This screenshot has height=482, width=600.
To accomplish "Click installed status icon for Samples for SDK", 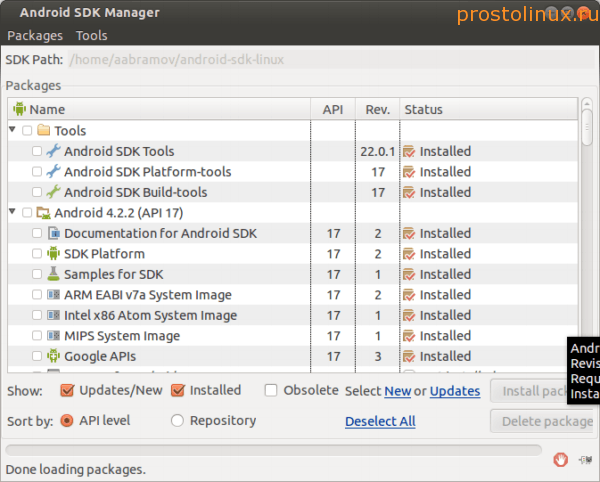I will (x=409, y=274).
